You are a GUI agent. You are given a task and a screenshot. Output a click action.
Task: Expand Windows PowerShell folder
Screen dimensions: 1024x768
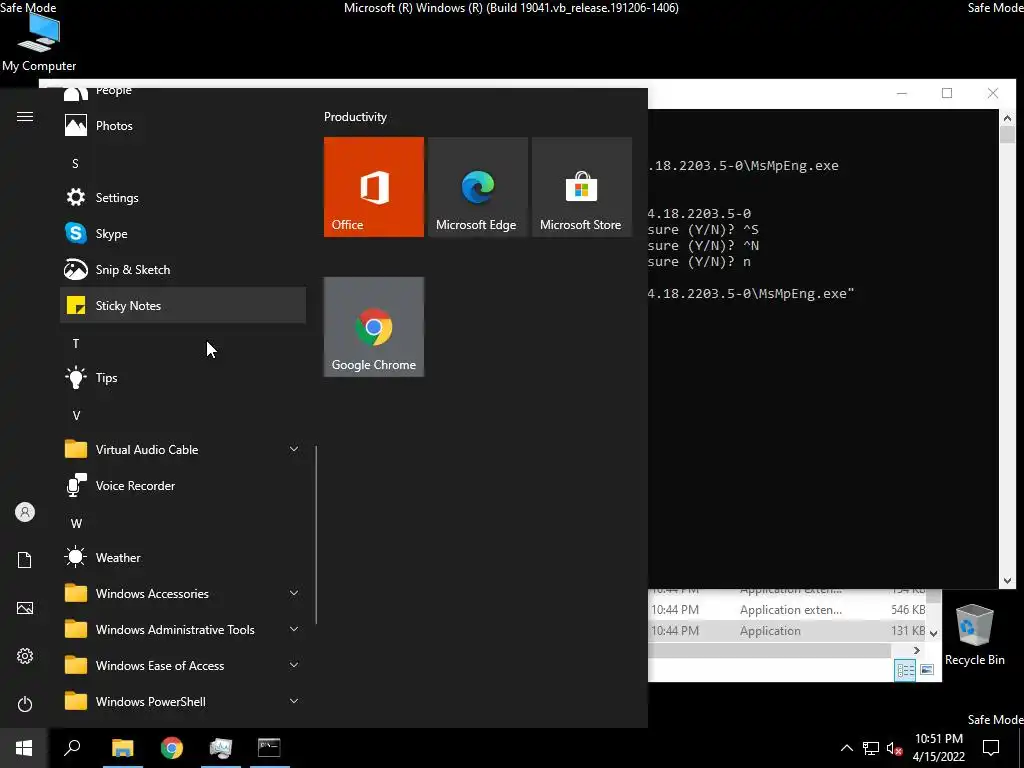183,701
